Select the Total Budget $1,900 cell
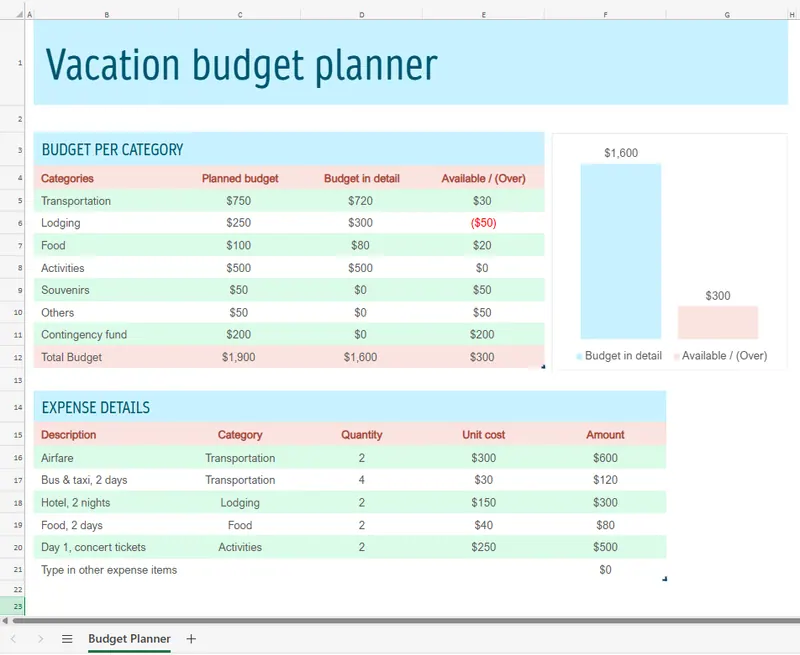This screenshot has height=655, width=800. click(x=240, y=357)
